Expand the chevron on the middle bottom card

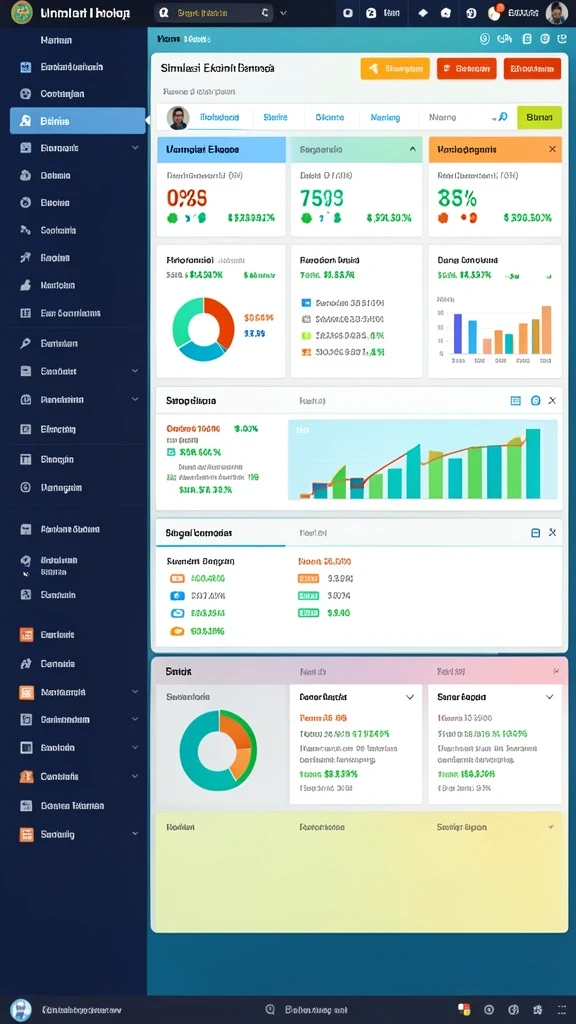(x=409, y=697)
